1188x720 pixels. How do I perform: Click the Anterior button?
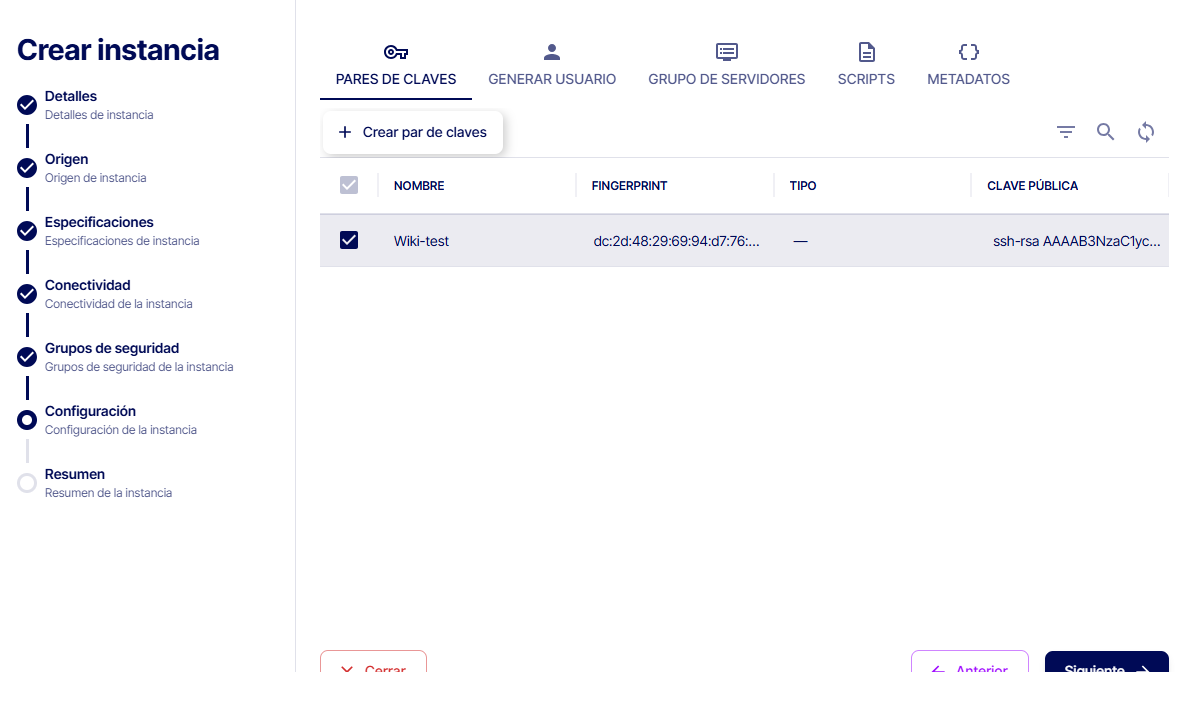[x=969, y=663]
